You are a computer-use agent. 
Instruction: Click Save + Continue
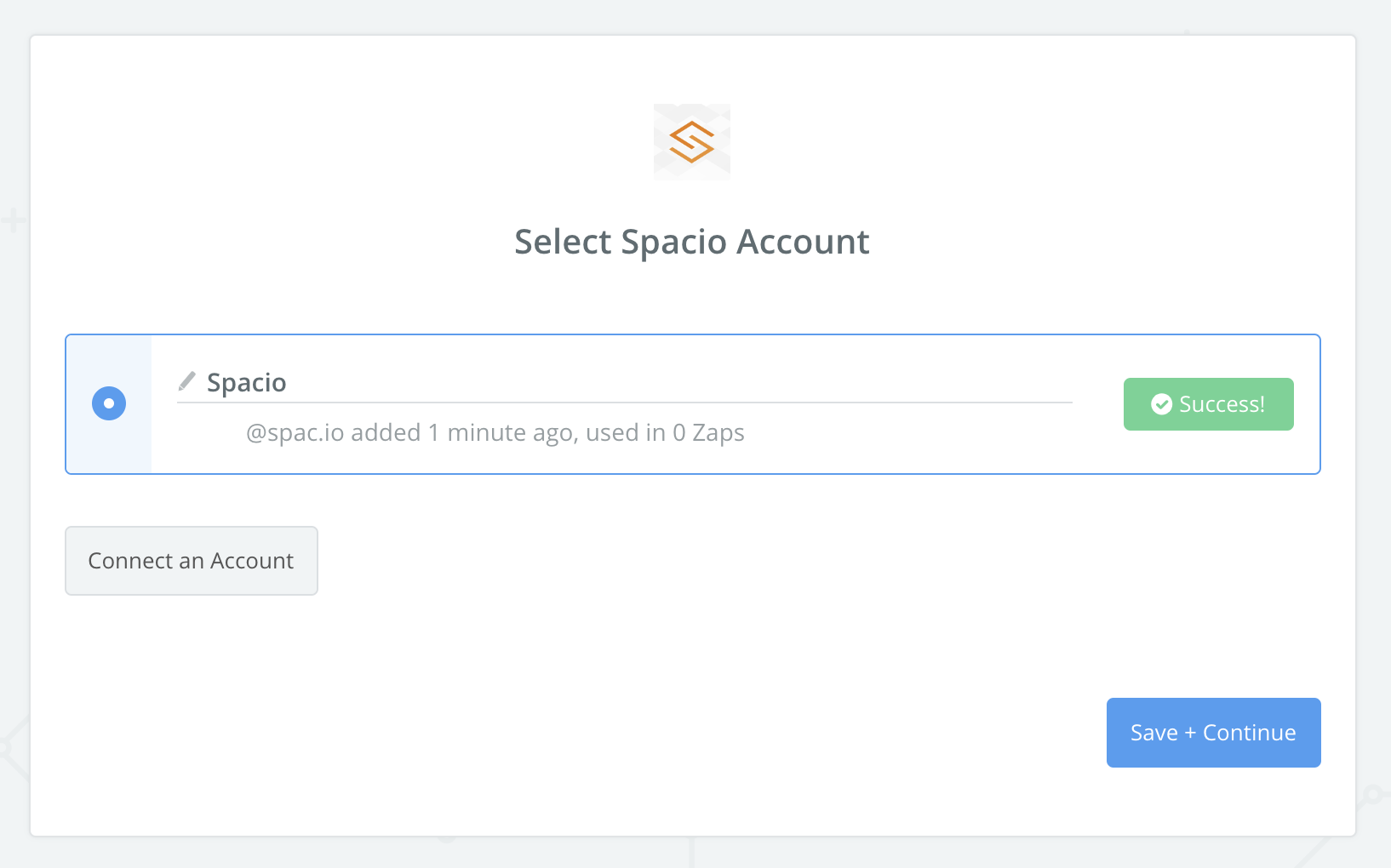(1213, 733)
